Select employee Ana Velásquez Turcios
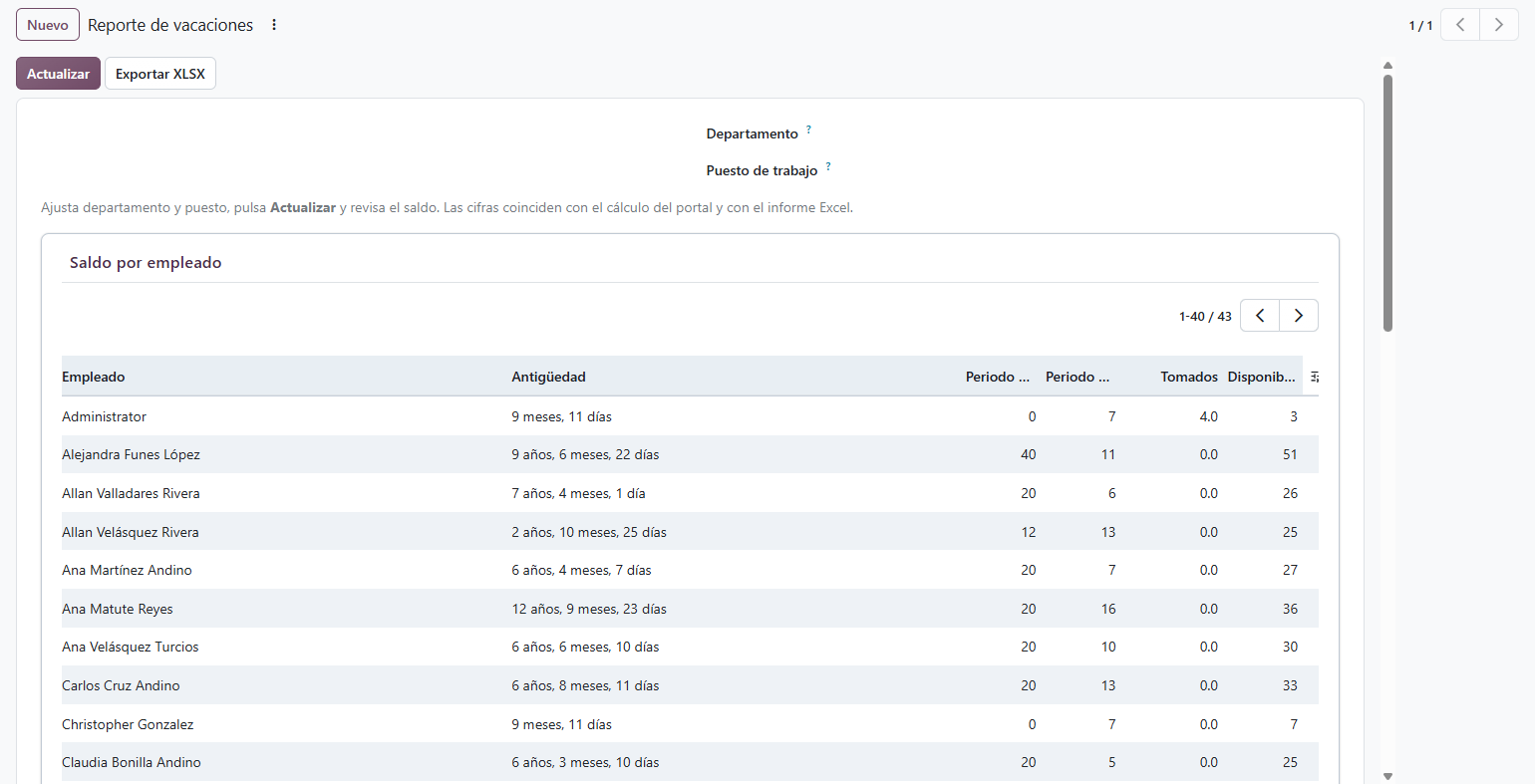 click(x=690, y=647)
